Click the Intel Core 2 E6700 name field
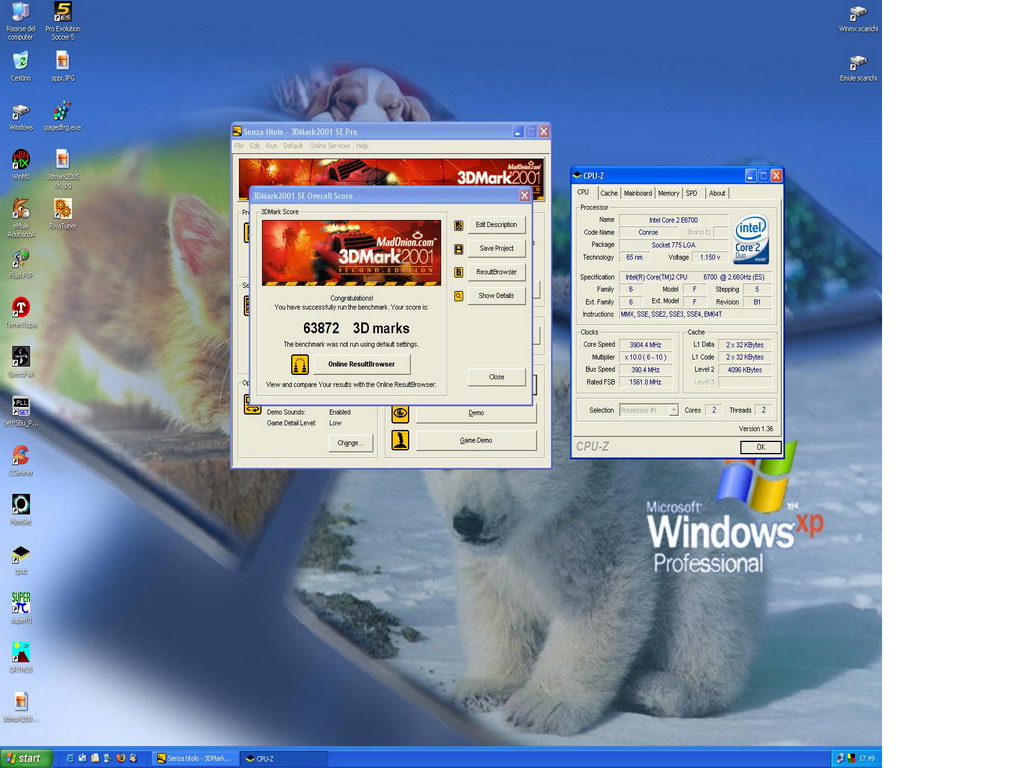 (x=673, y=220)
